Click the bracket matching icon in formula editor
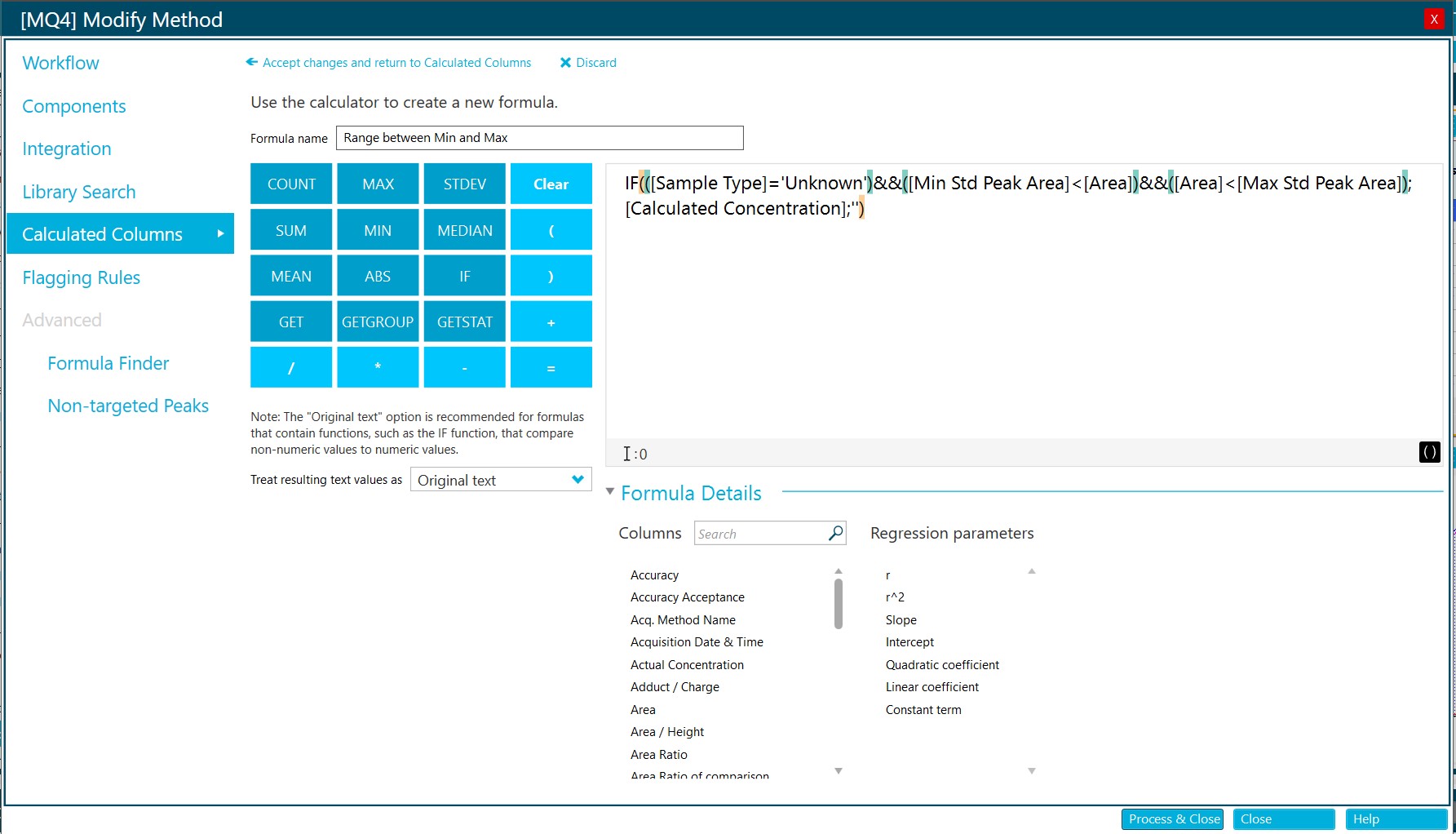This screenshot has height=834, width=1456. click(x=1429, y=452)
